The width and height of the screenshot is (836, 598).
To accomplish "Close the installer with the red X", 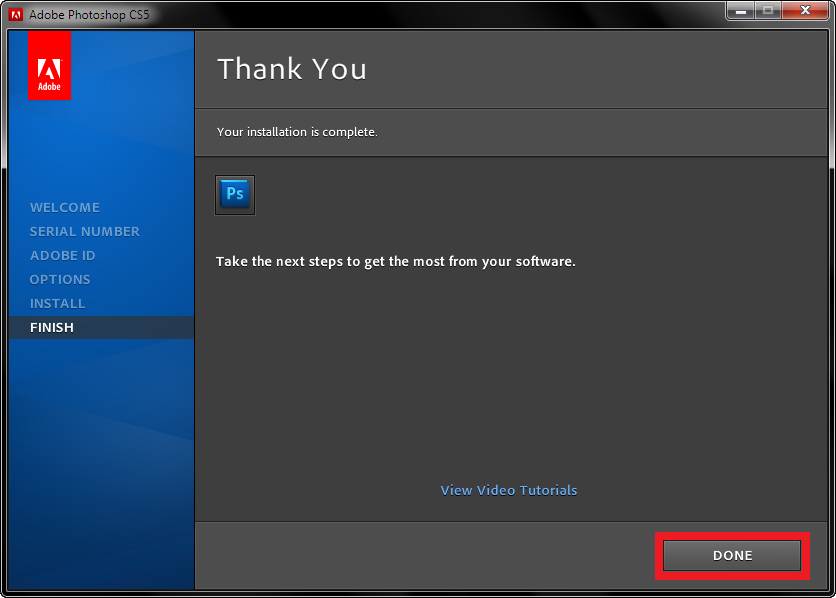I will (x=805, y=11).
